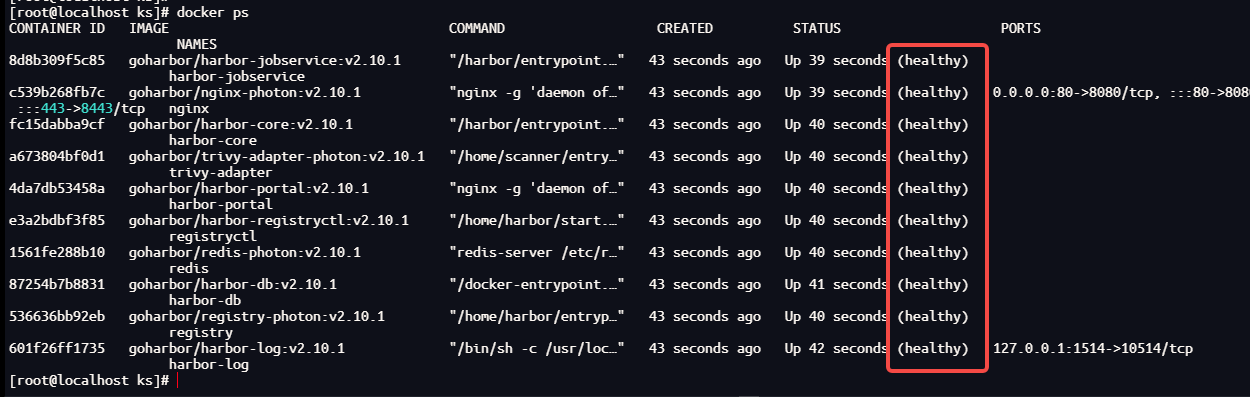This screenshot has width=1250, height=397.
Task: Click the healthy status of harbor-log row
Action: point(933,349)
